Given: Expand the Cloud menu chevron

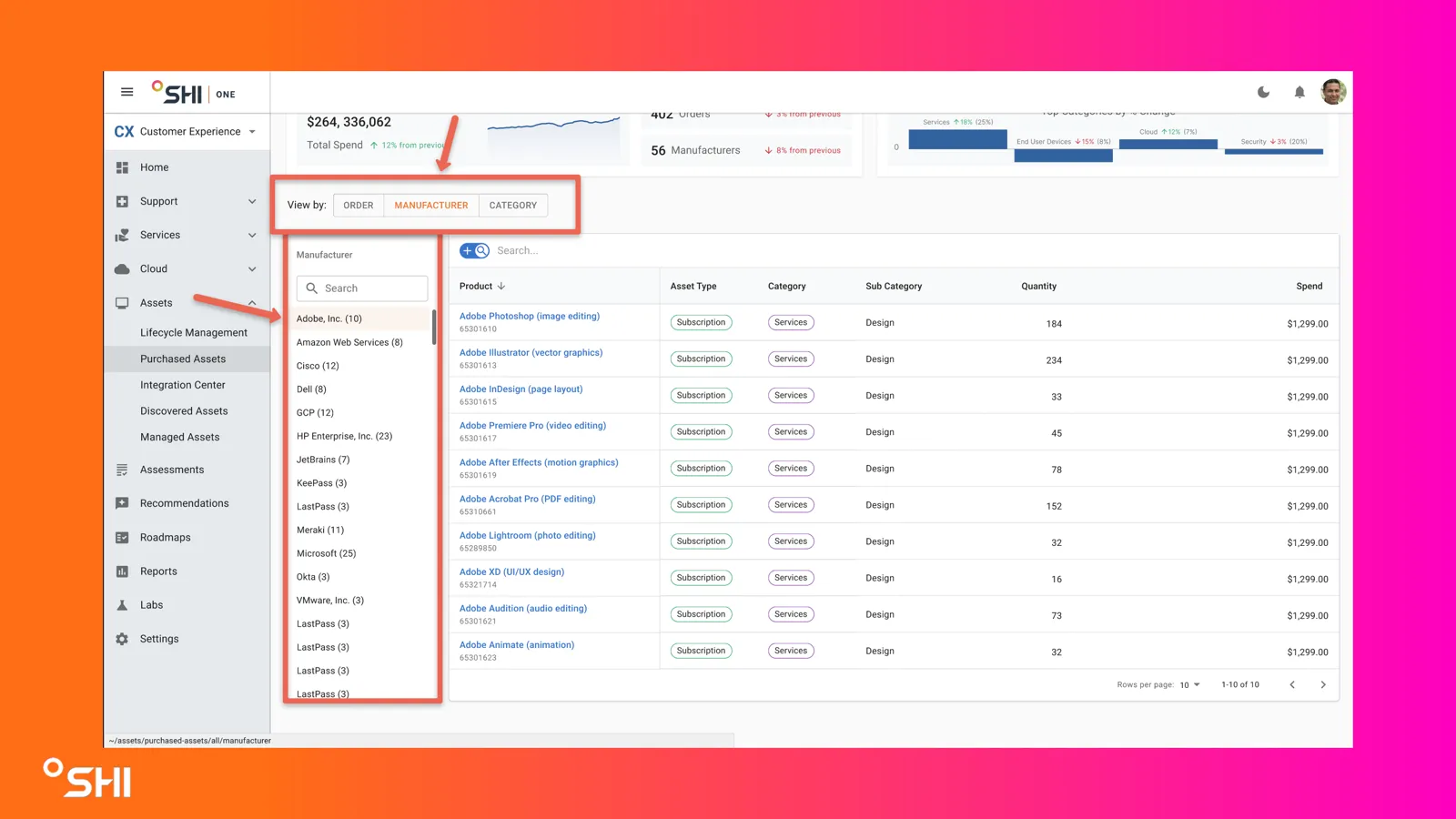Looking at the screenshot, I should click(252, 268).
